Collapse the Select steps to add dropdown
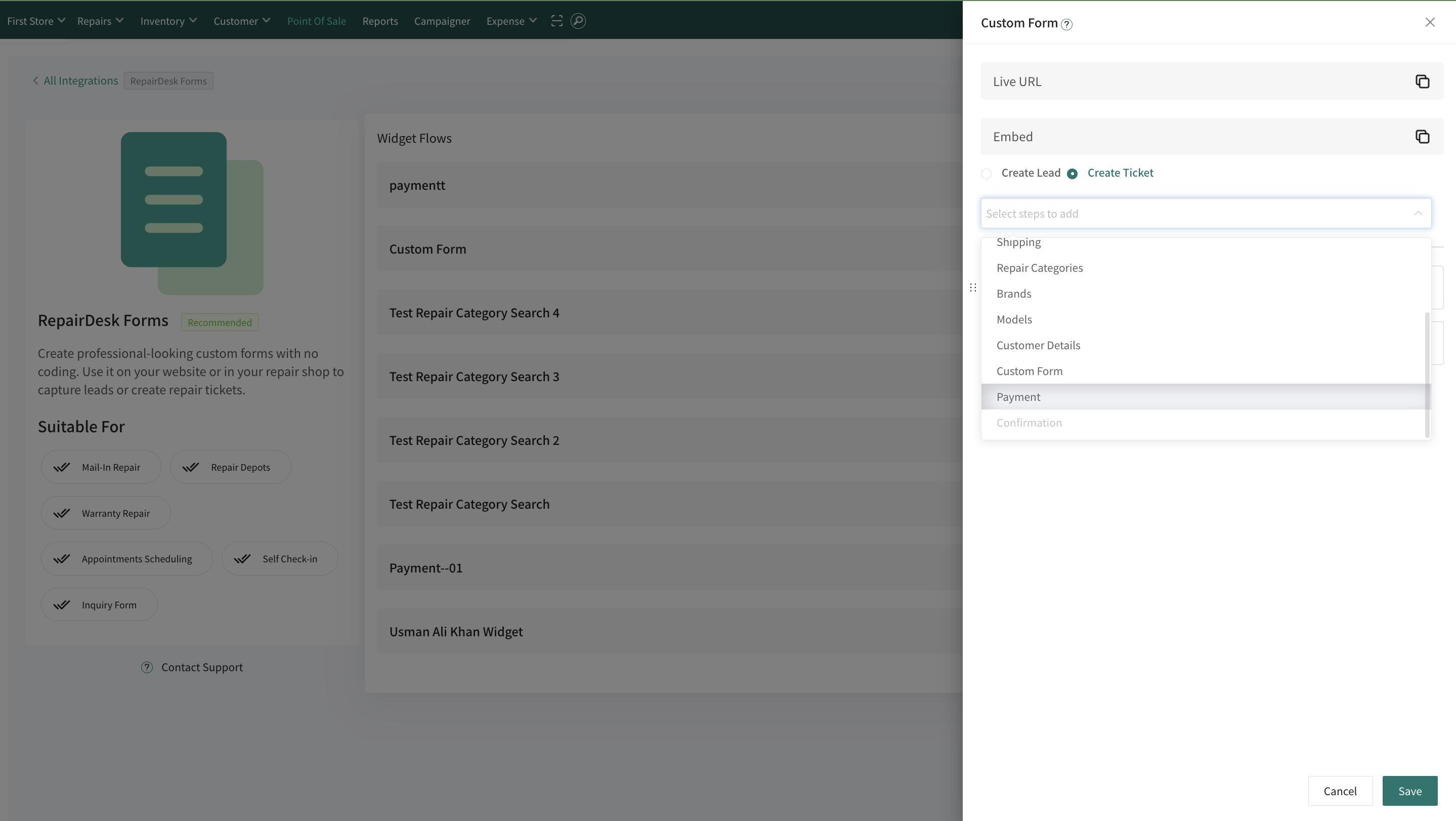Screen dimensions: 1456x821 point(1418,213)
